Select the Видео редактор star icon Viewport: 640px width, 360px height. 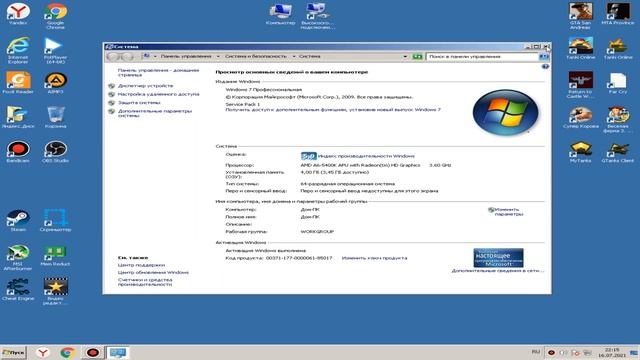tap(56, 291)
